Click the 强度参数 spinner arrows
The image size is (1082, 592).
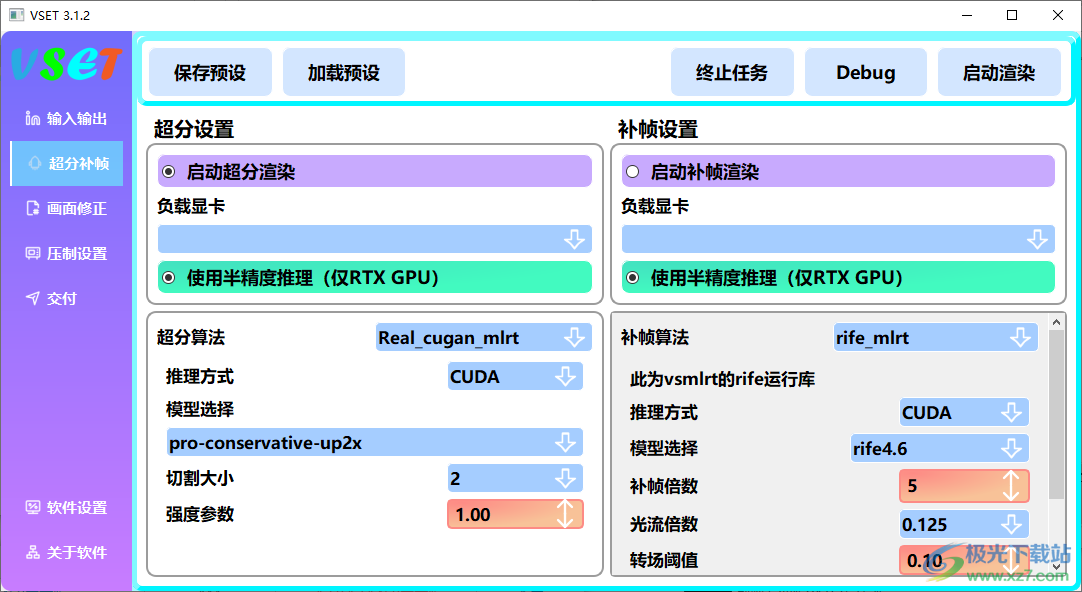[x=565, y=514]
